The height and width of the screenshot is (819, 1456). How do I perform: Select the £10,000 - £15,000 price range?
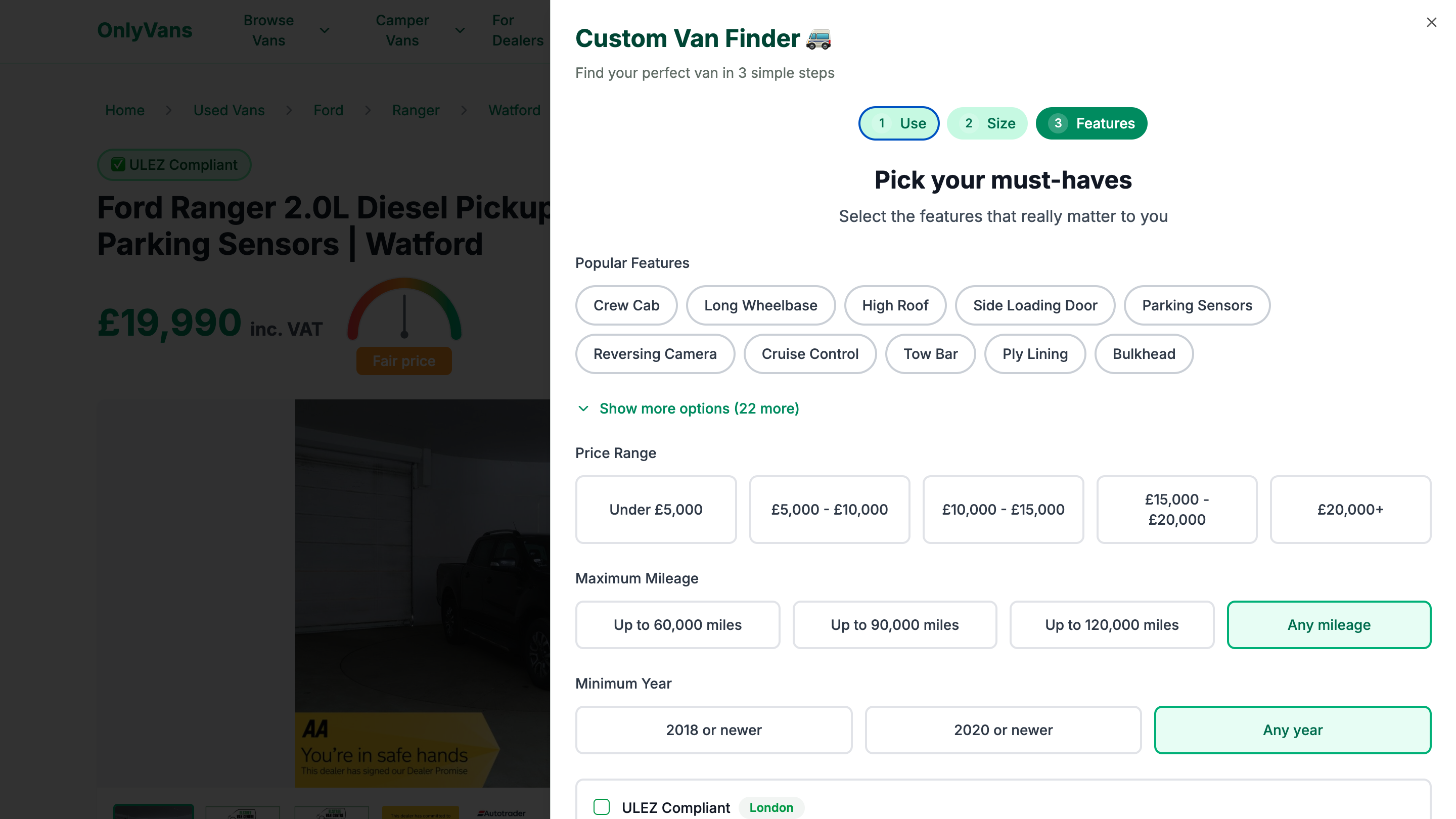pyautogui.click(x=1003, y=509)
